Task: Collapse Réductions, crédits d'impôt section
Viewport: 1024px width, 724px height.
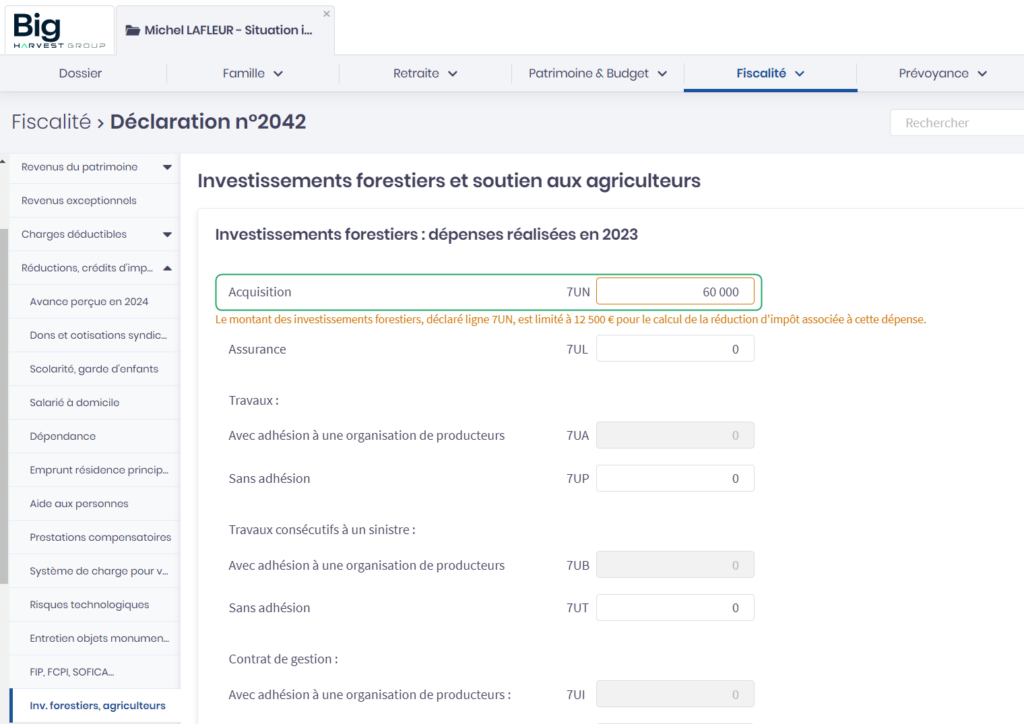Action: pos(167,268)
